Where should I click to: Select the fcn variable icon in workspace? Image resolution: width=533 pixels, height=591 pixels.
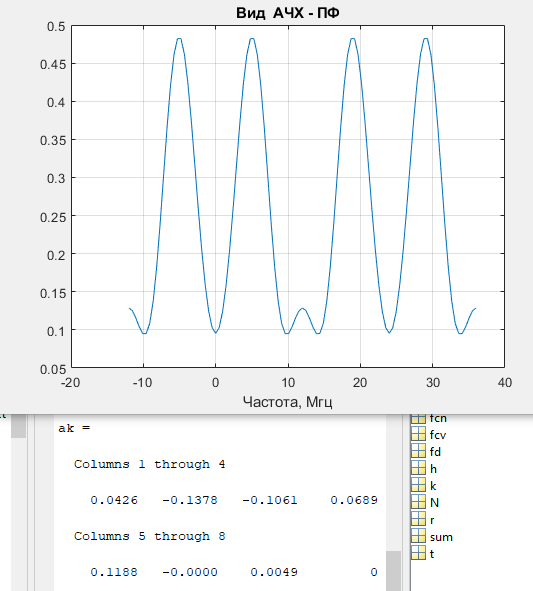coord(418,419)
